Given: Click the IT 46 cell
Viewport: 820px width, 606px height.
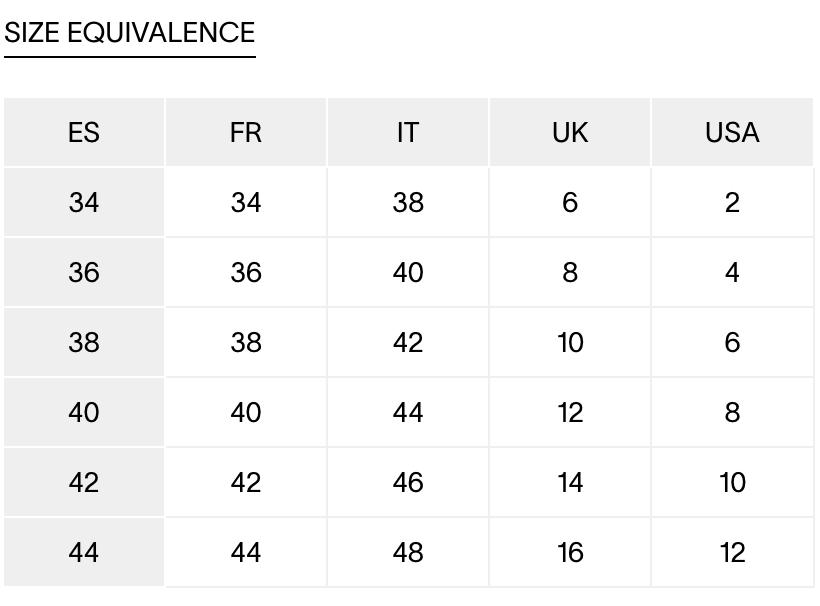Looking at the screenshot, I should point(408,482).
